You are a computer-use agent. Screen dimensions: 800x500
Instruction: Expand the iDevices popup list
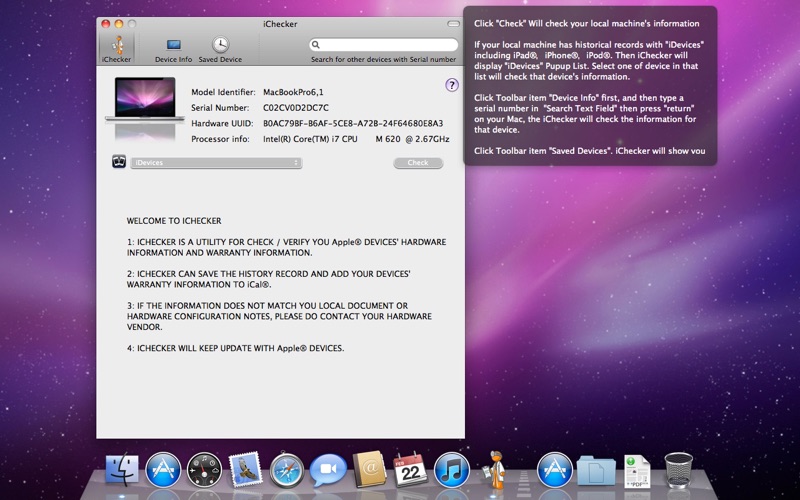pos(216,163)
